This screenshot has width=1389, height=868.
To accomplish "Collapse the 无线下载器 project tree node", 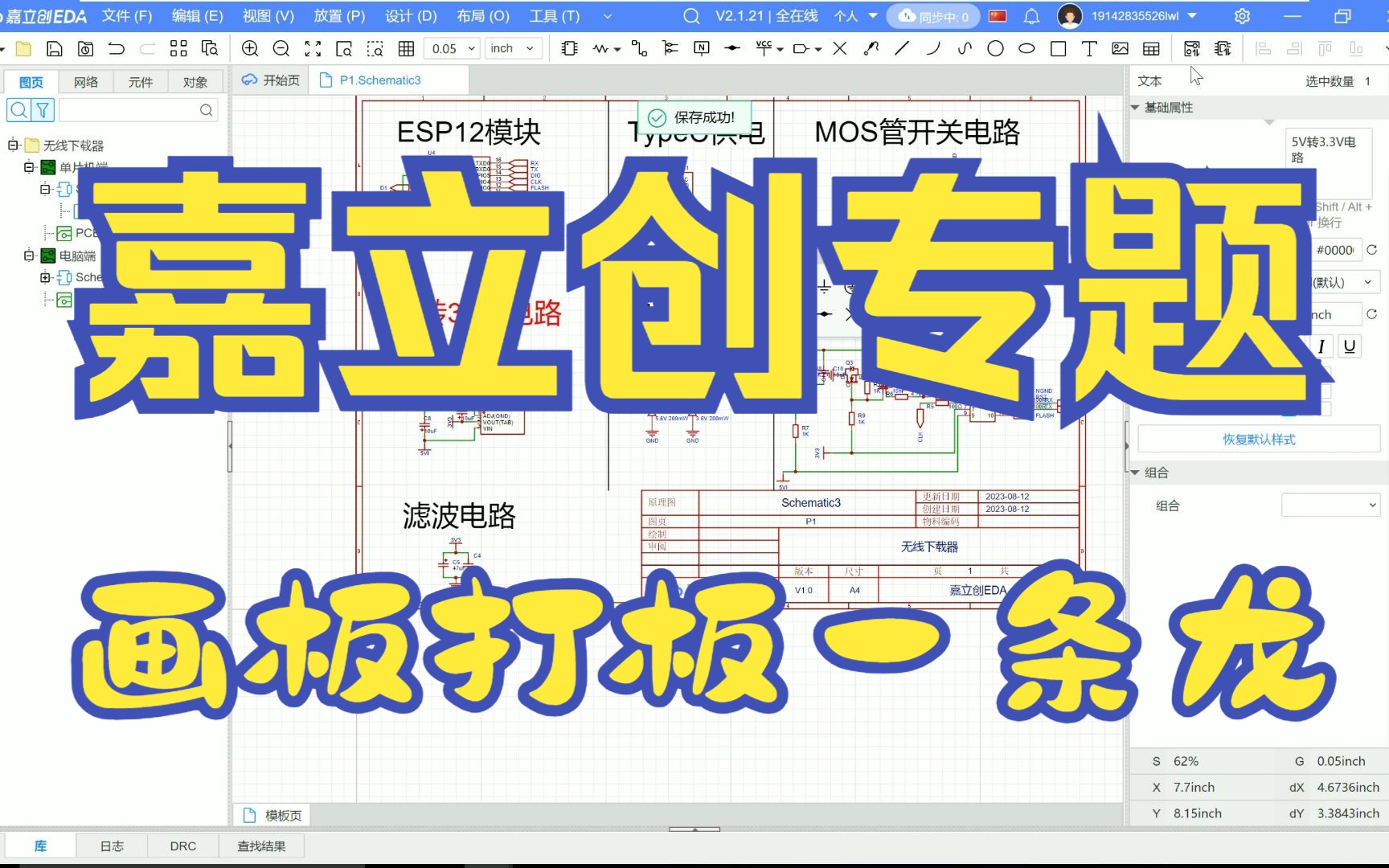I will click(14, 145).
